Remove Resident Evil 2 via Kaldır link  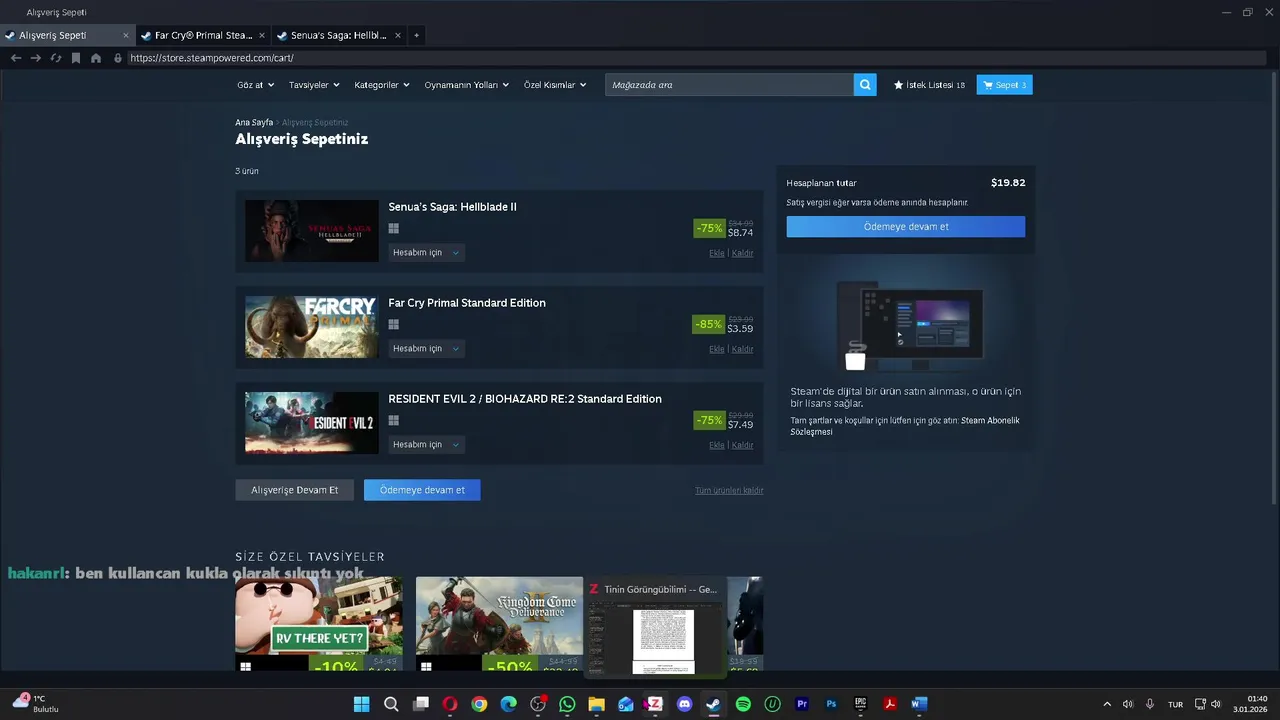(743, 446)
